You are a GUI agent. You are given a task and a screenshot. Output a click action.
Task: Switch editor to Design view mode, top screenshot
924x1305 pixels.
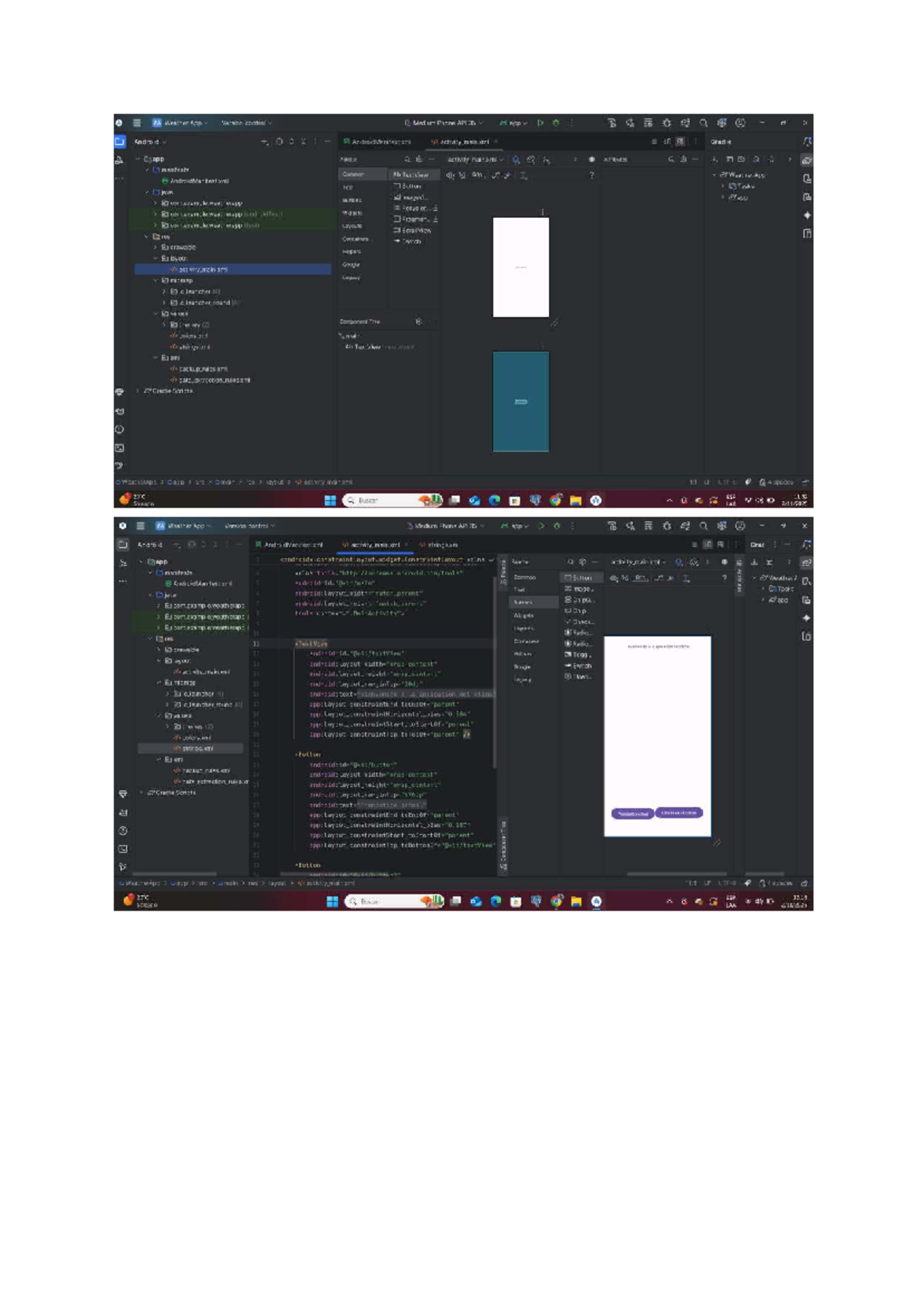click(680, 142)
